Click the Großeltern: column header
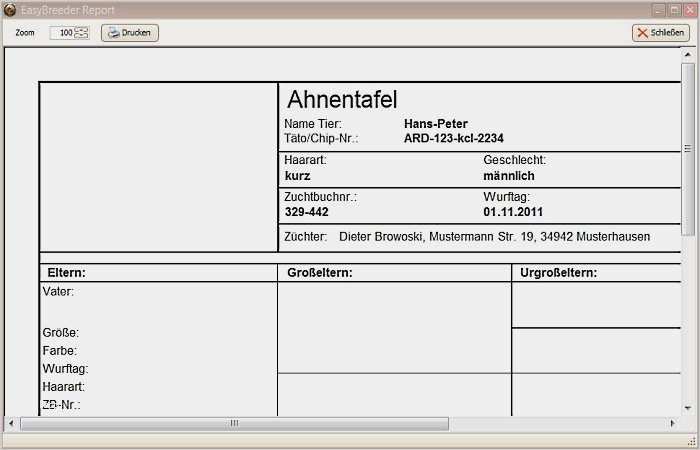 (x=320, y=273)
